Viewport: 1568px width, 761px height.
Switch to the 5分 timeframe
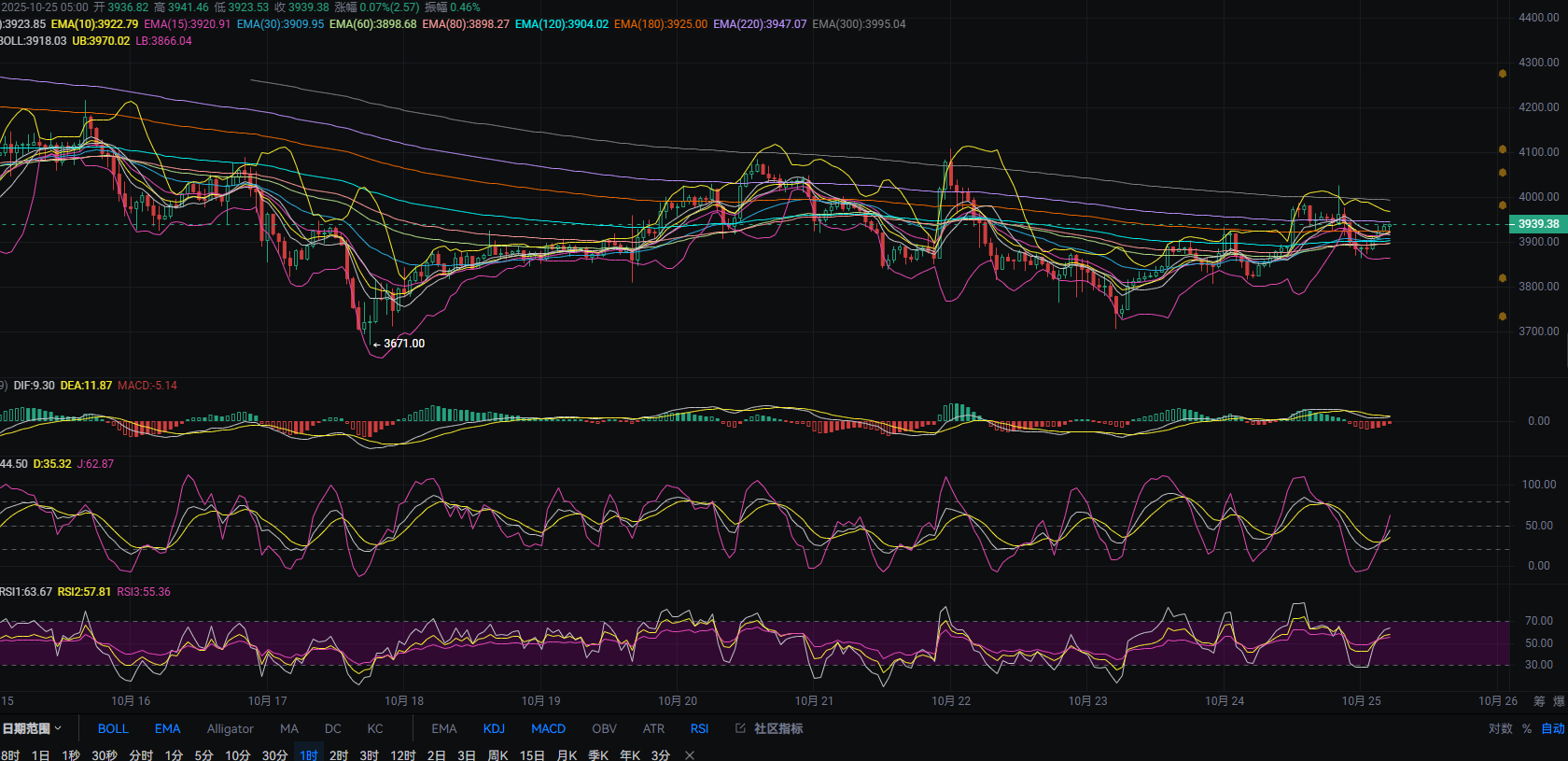203,755
